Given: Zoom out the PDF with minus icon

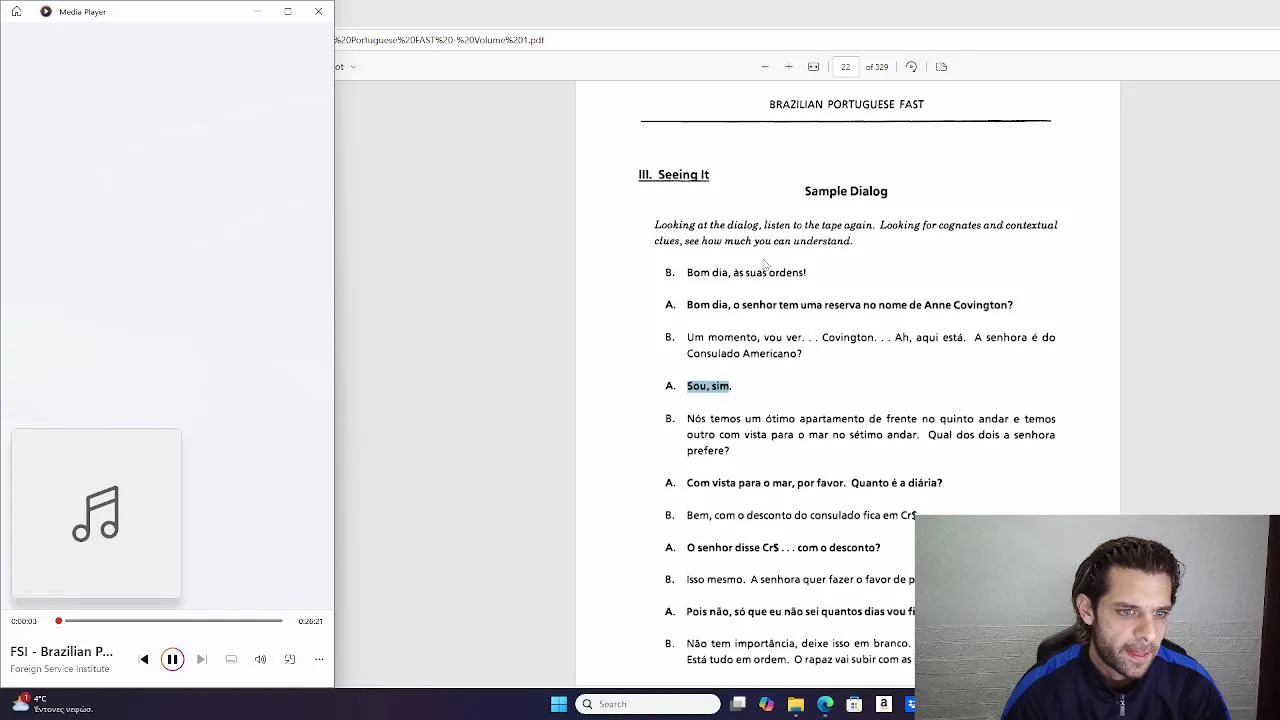Looking at the screenshot, I should [x=765, y=67].
